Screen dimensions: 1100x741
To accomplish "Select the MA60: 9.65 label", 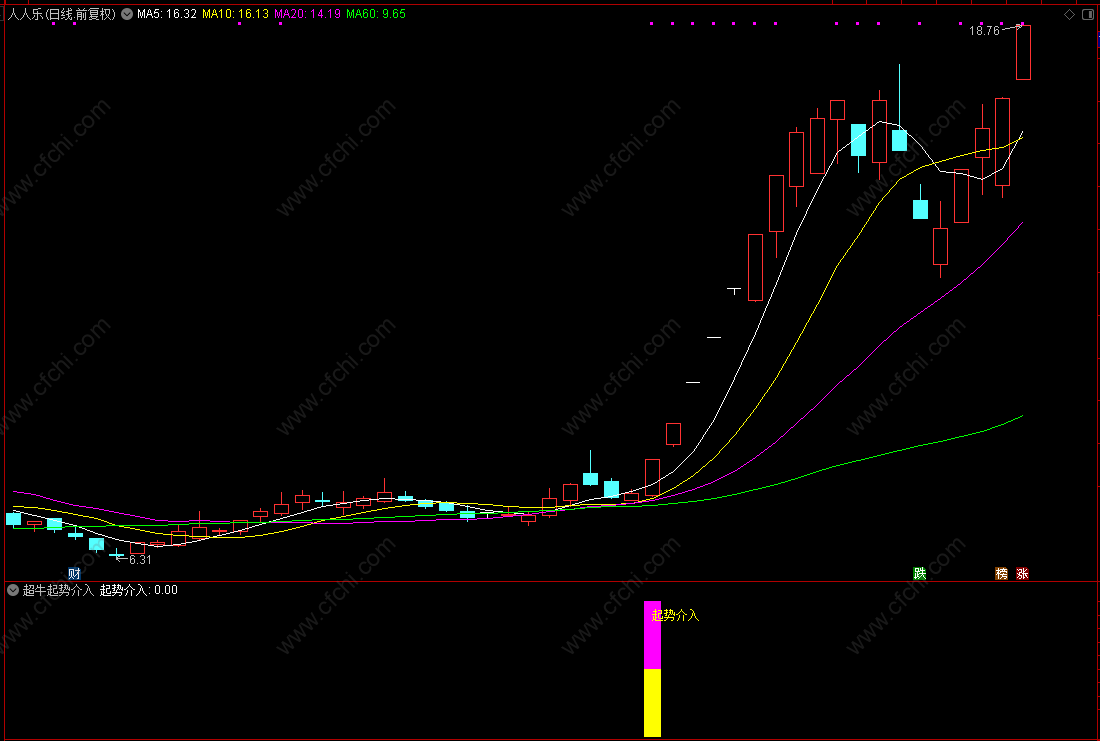I will (375, 14).
